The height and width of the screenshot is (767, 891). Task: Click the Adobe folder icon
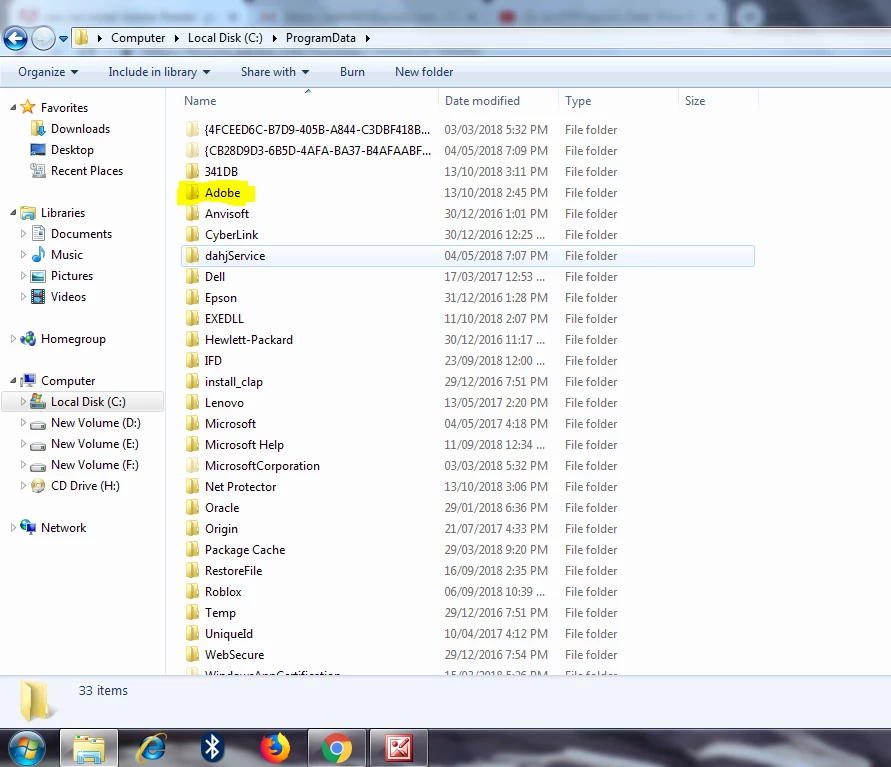192,193
